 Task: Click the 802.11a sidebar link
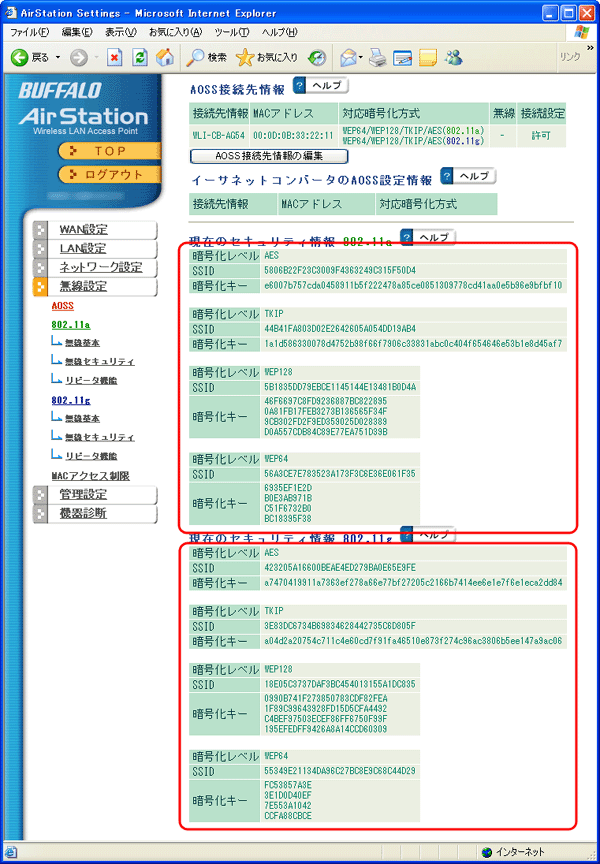point(71,325)
